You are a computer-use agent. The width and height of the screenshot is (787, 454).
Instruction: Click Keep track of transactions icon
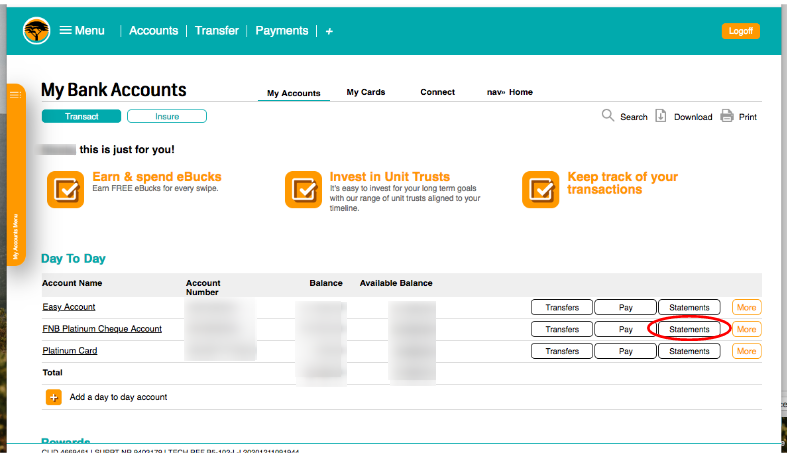tap(540, 189)
